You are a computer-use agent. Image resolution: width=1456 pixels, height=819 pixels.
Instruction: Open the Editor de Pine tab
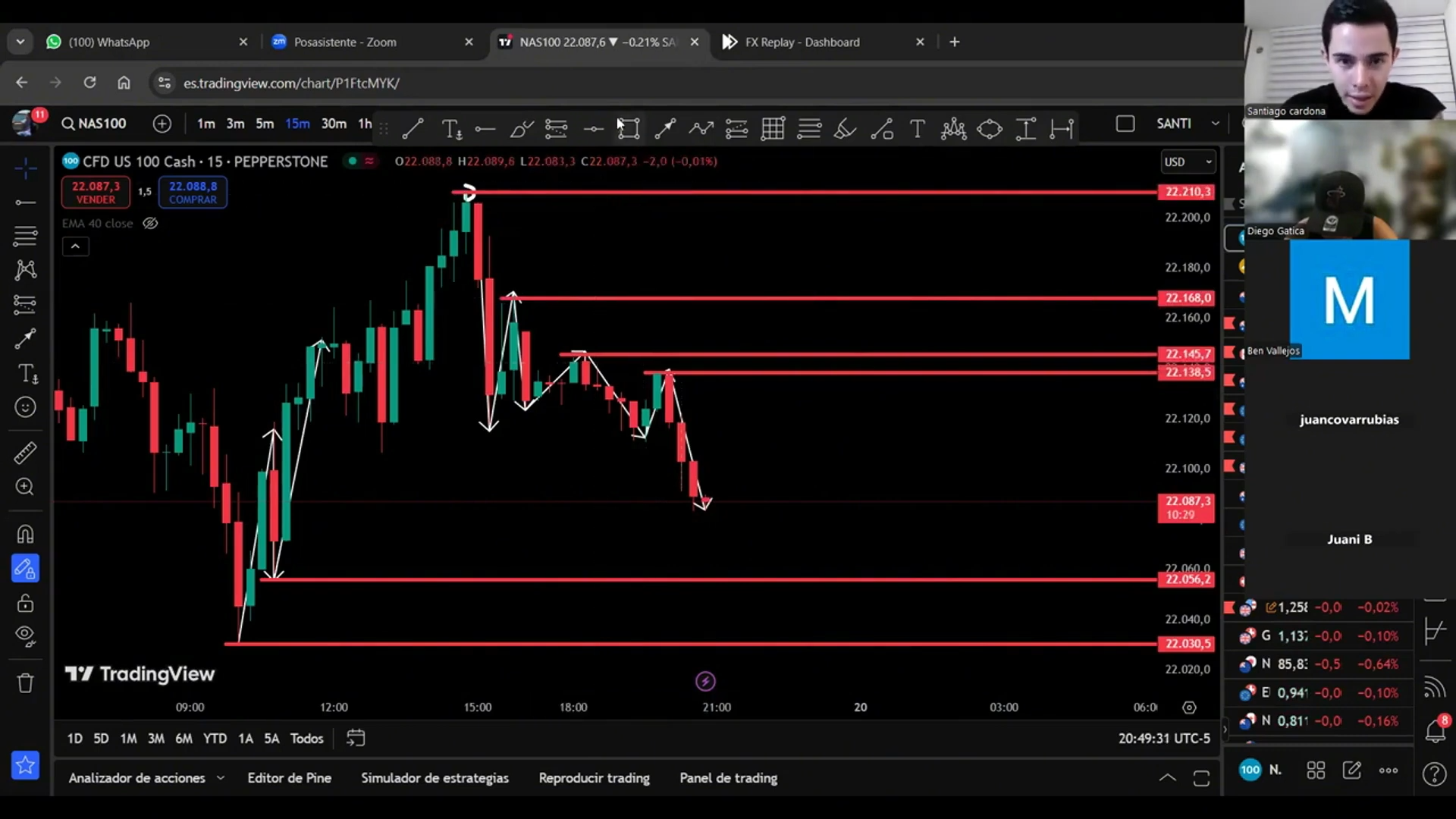pos(289,778)
